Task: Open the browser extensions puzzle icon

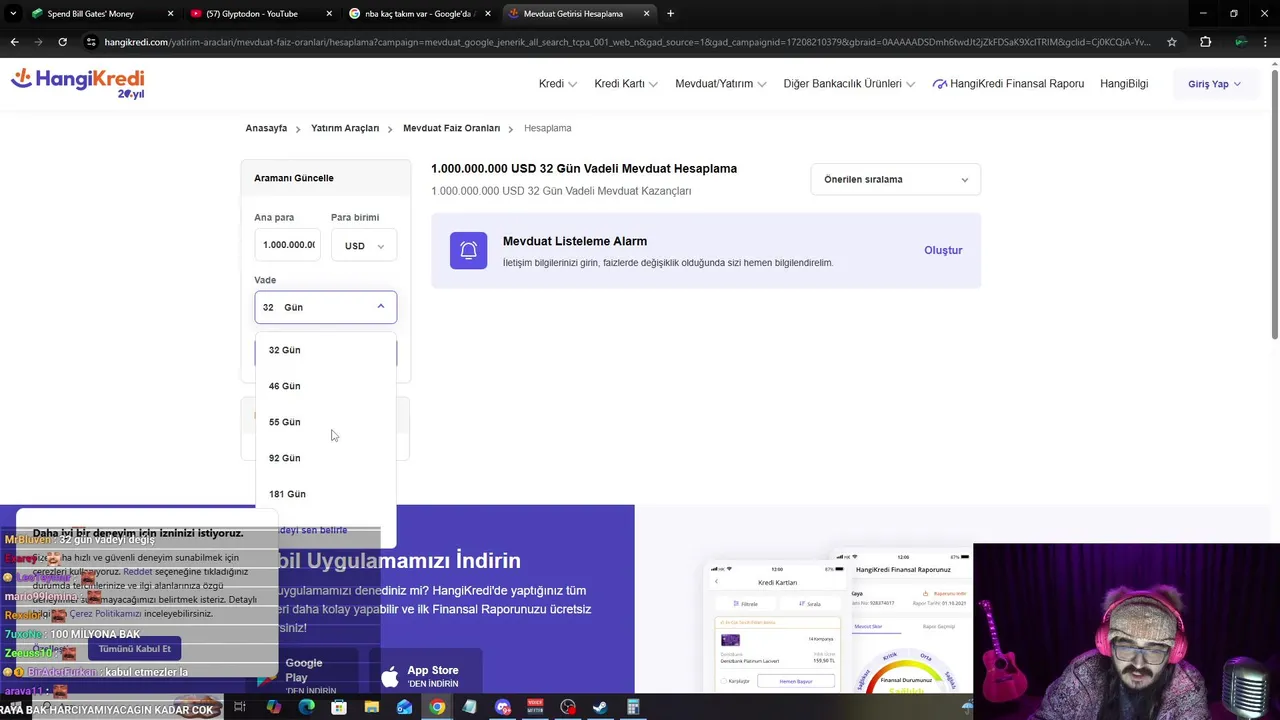Action: click(x=1205, y=42)
